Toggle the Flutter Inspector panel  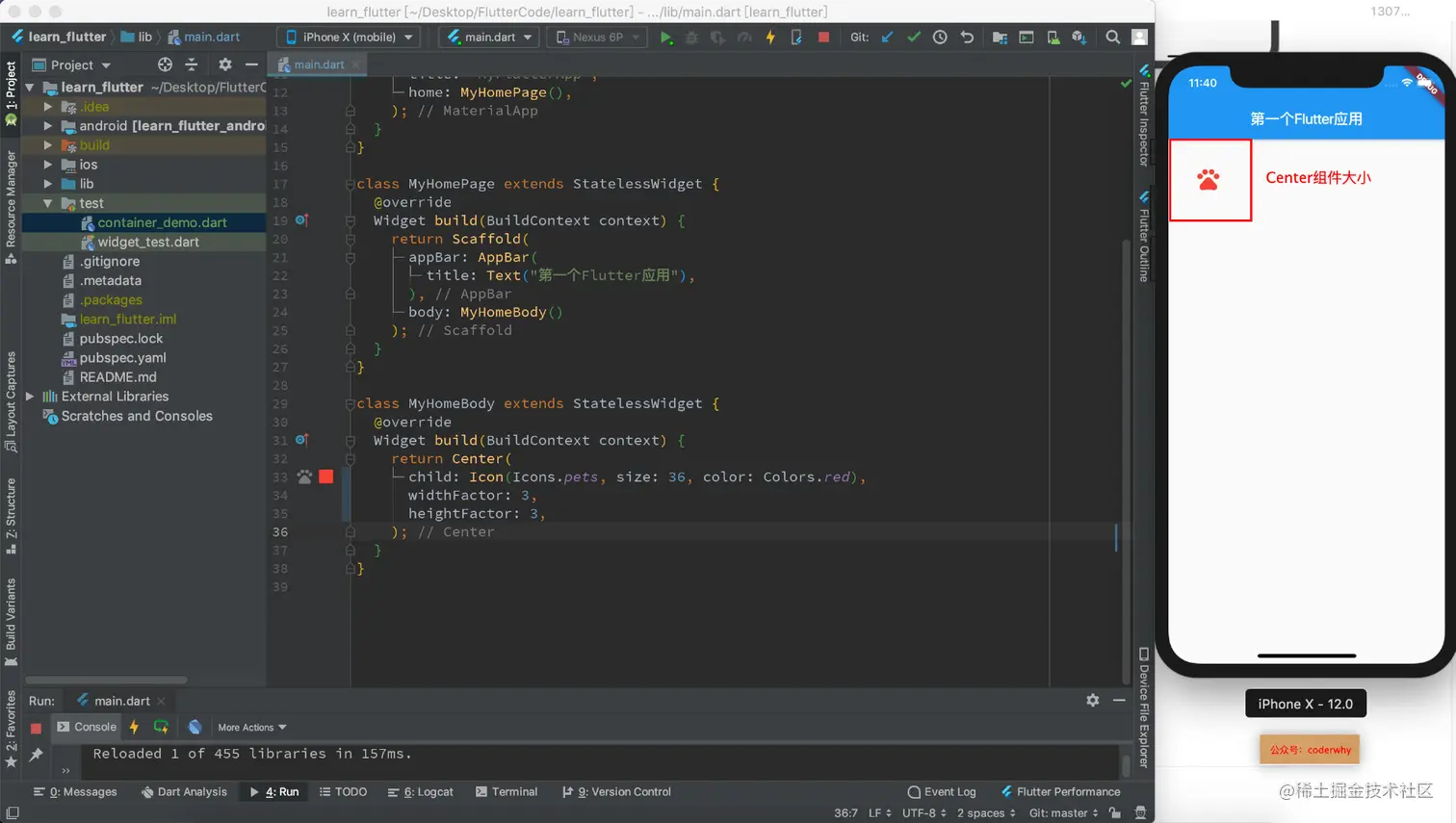(1144, 116)
